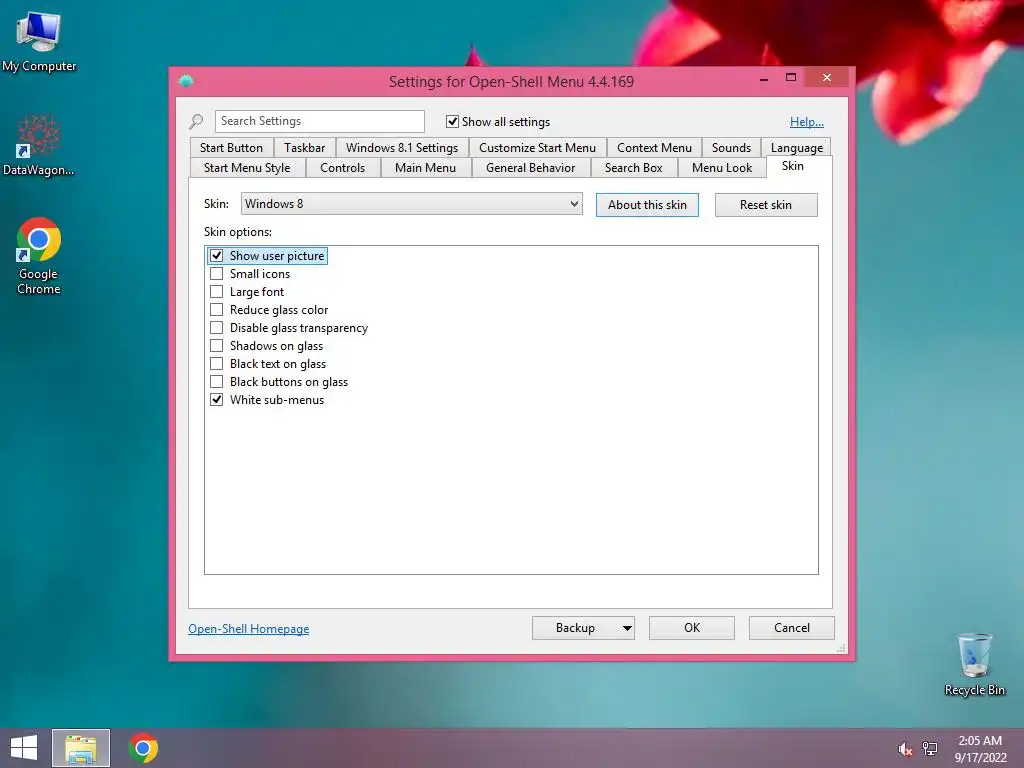This screenshot has width=1024, height=768.
Task: Maximize the Open-Shell settings window
Action: pos(791,78)
